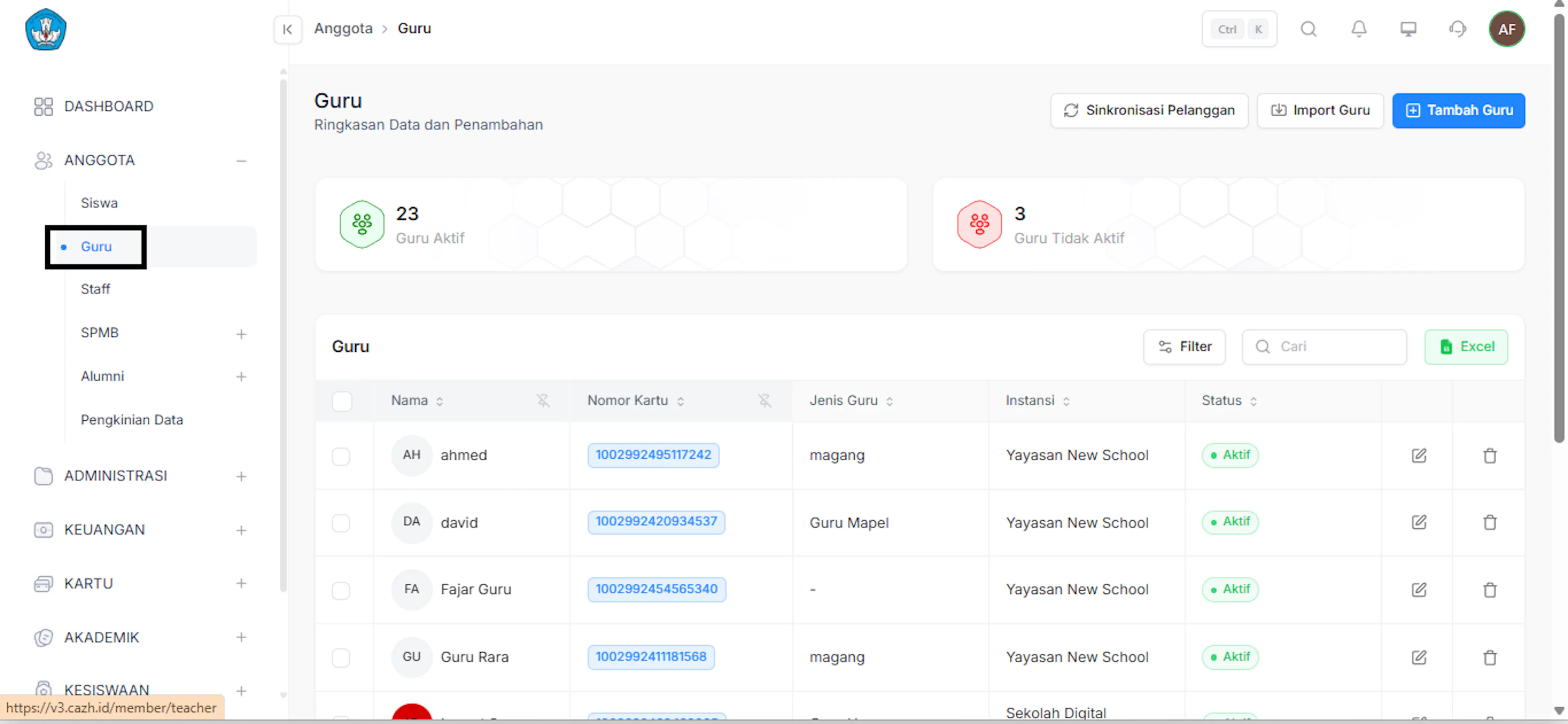Screen dimensions: 1568x724
Task: Open search via the magnifier icon in header
Action: [x=1308, y=29]
